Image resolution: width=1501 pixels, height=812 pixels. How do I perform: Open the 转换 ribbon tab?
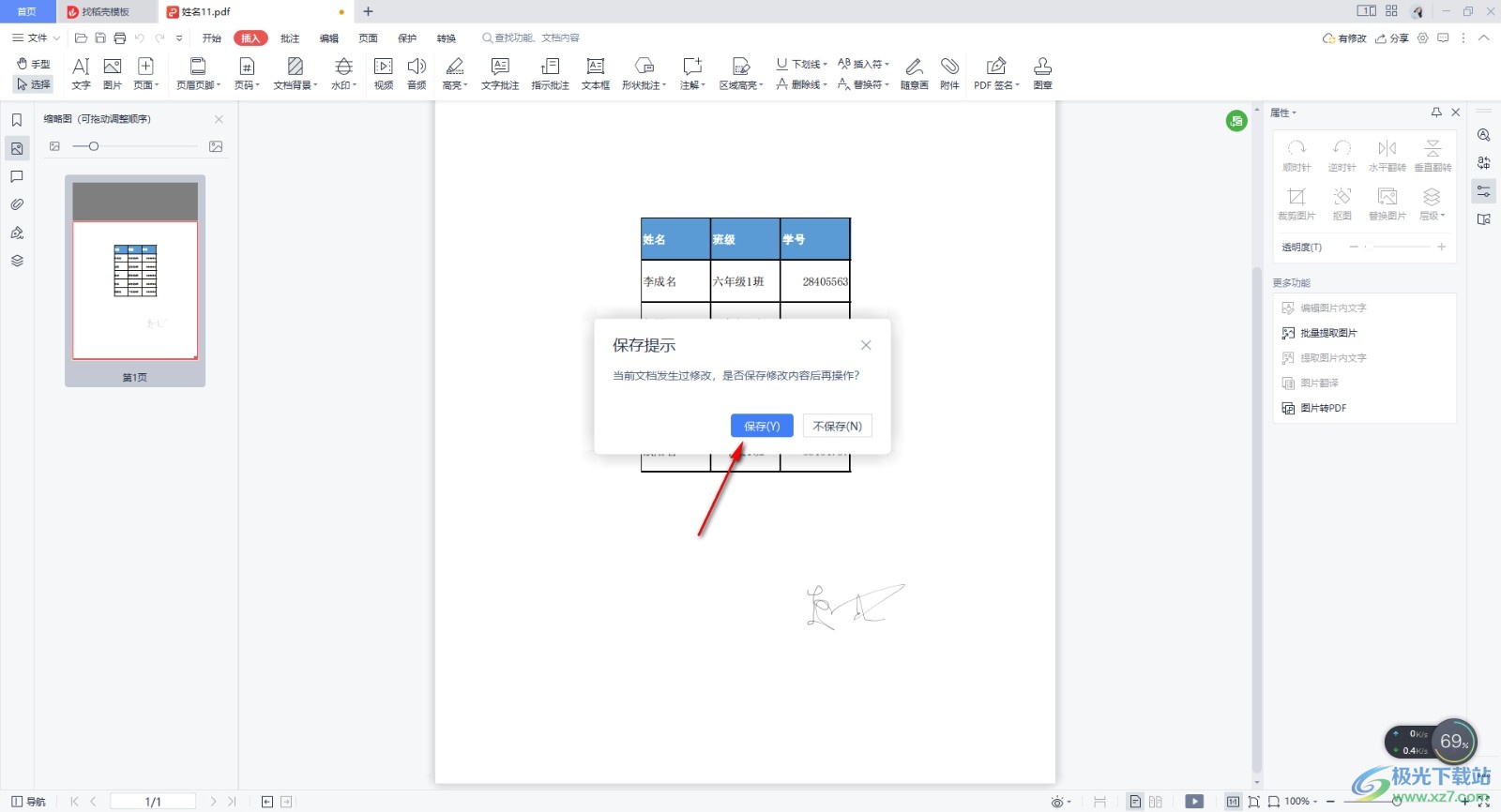point(447,38)
